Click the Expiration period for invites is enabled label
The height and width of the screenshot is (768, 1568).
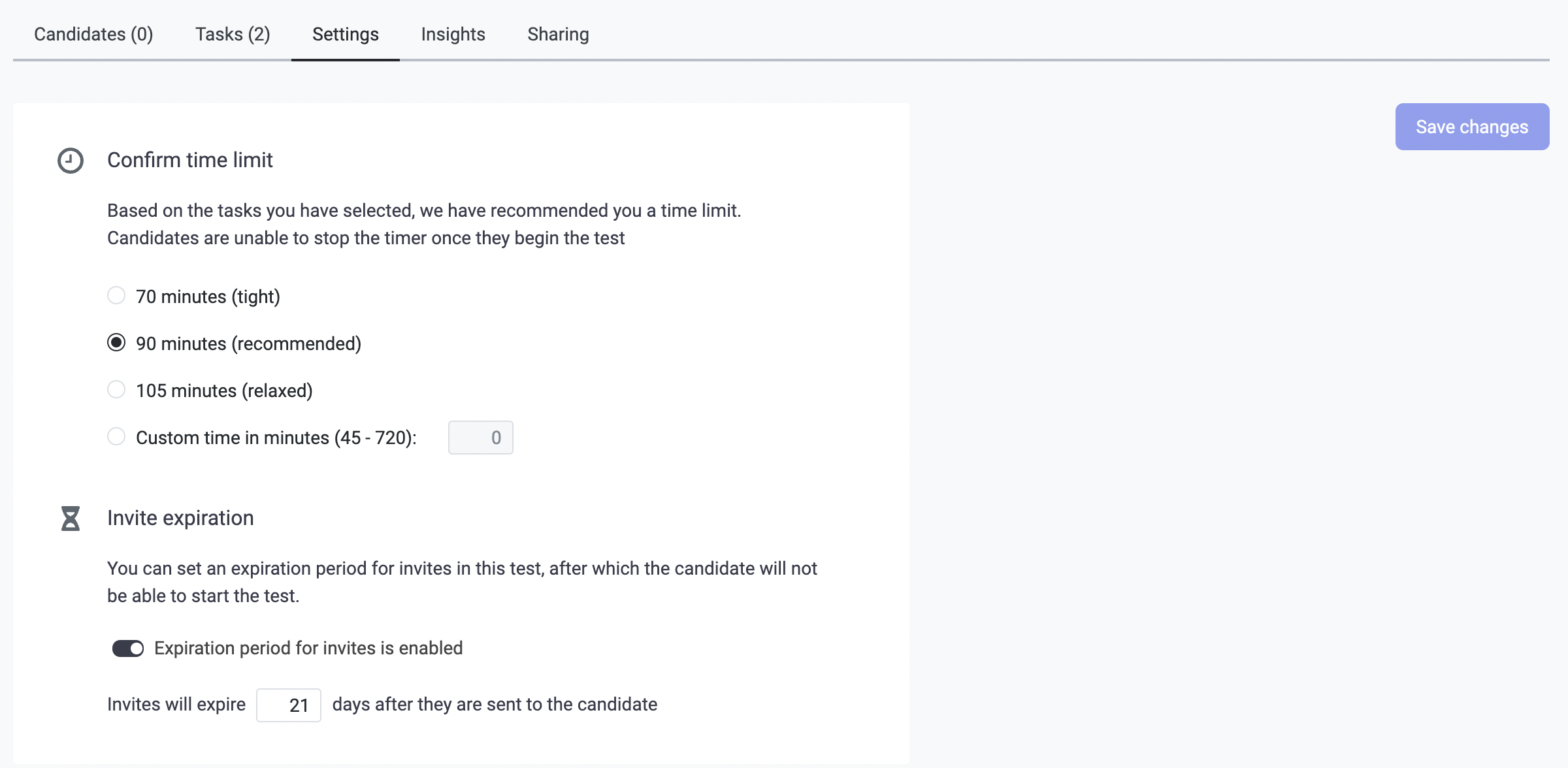(308, 648)
